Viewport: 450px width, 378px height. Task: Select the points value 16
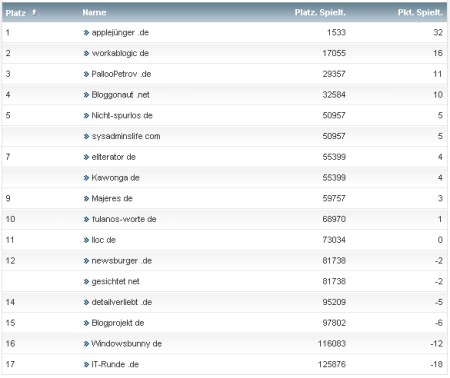tap(438, 53)
